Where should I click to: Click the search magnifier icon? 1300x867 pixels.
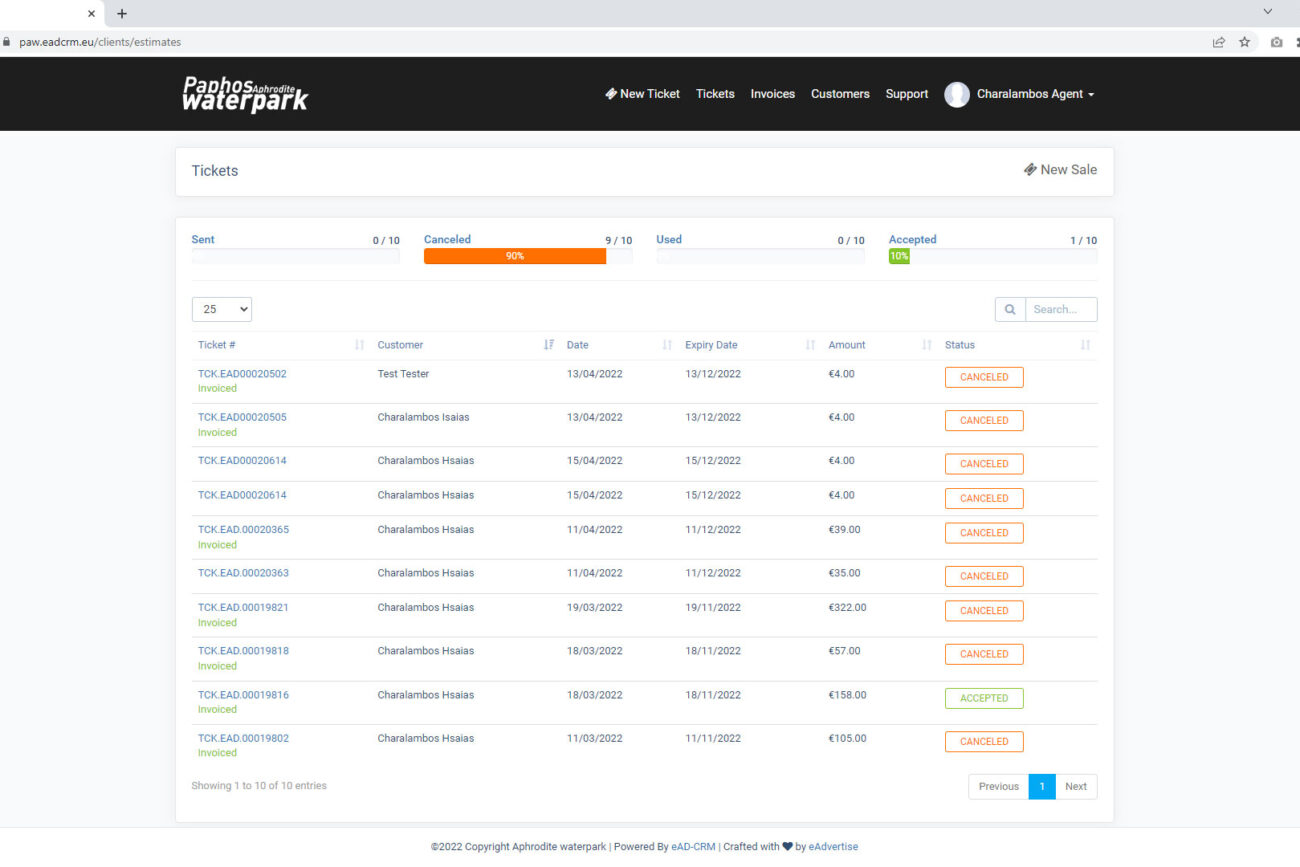point(1010,310)
